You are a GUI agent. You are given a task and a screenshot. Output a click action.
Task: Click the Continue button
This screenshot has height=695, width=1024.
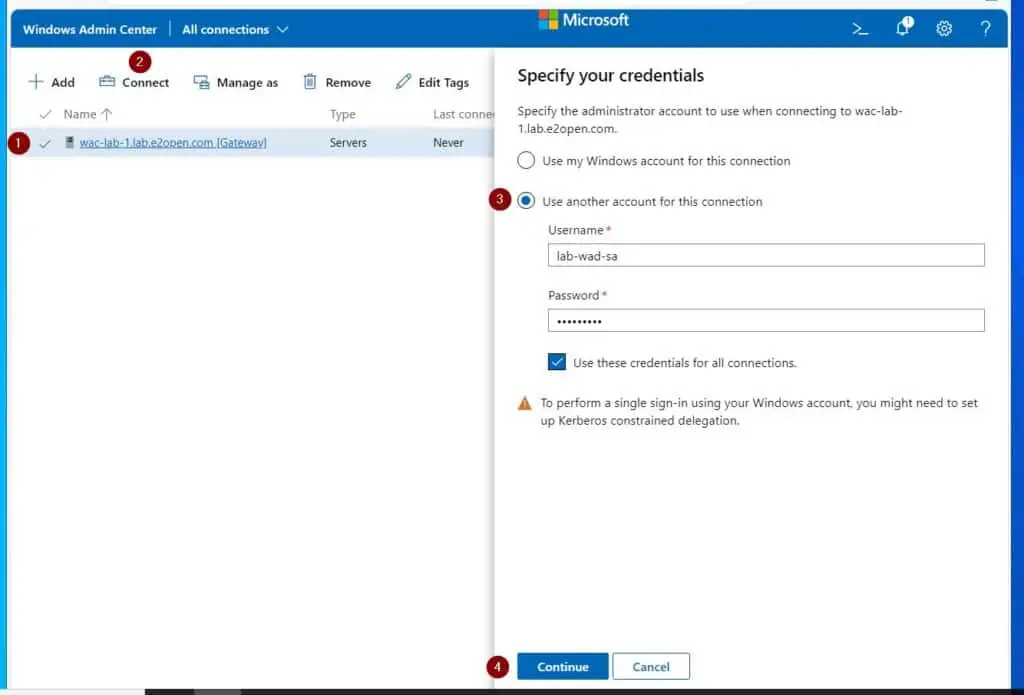[x=562, y=666]
